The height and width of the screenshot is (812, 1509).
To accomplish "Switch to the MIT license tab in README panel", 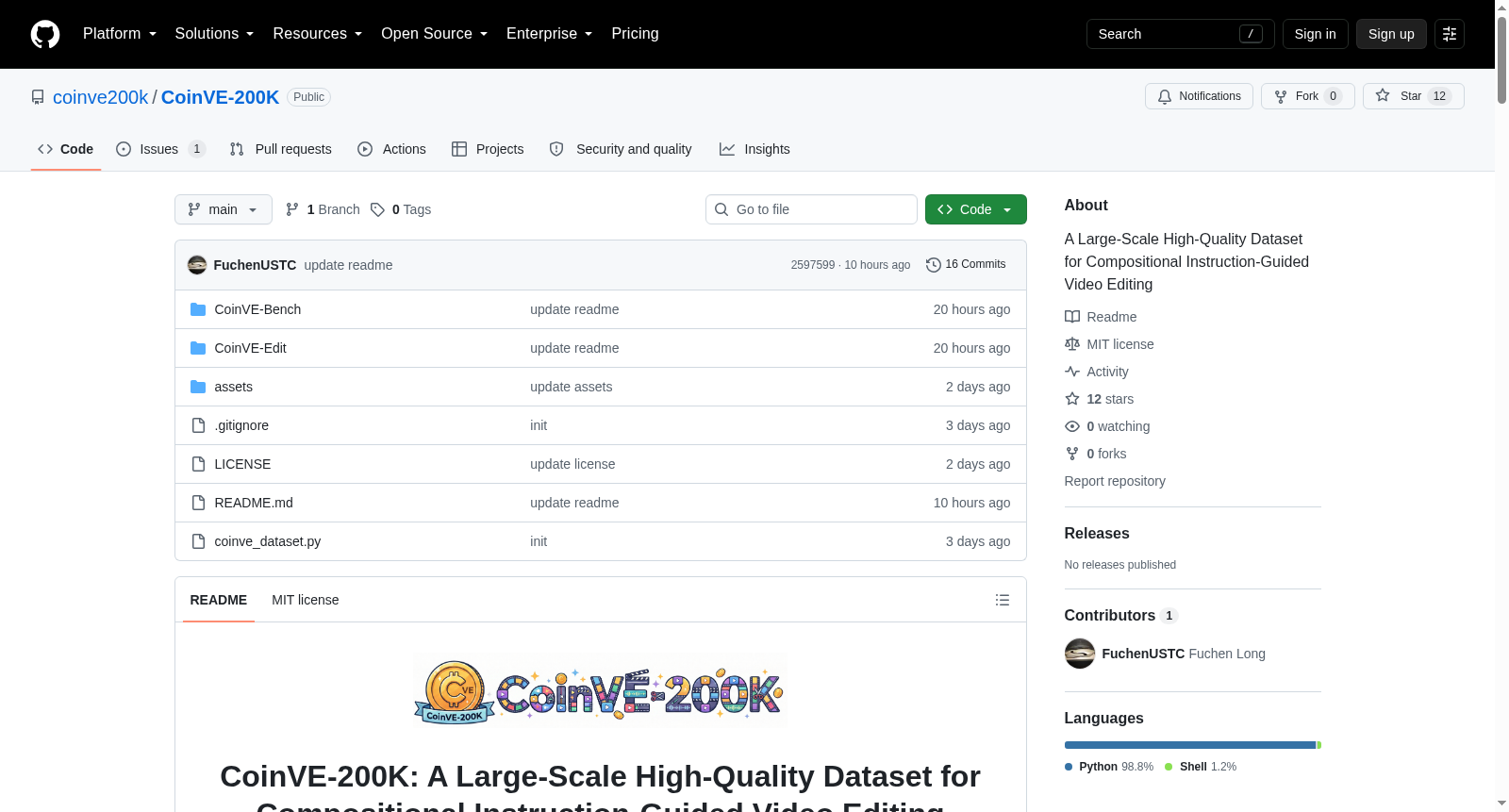I will (x=305, y=600).
